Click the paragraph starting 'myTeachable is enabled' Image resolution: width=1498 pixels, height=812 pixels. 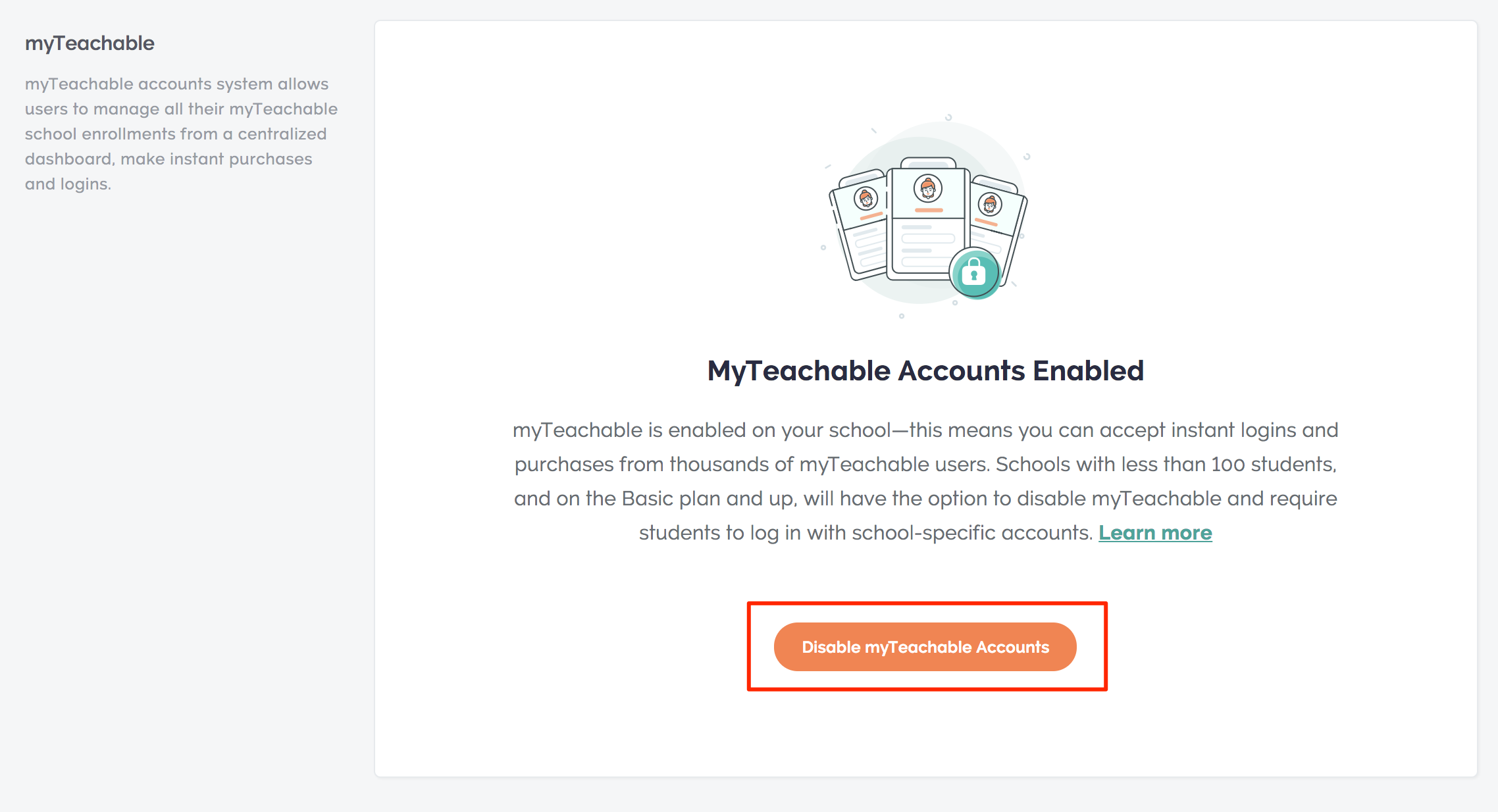click(x=925, y=481)
